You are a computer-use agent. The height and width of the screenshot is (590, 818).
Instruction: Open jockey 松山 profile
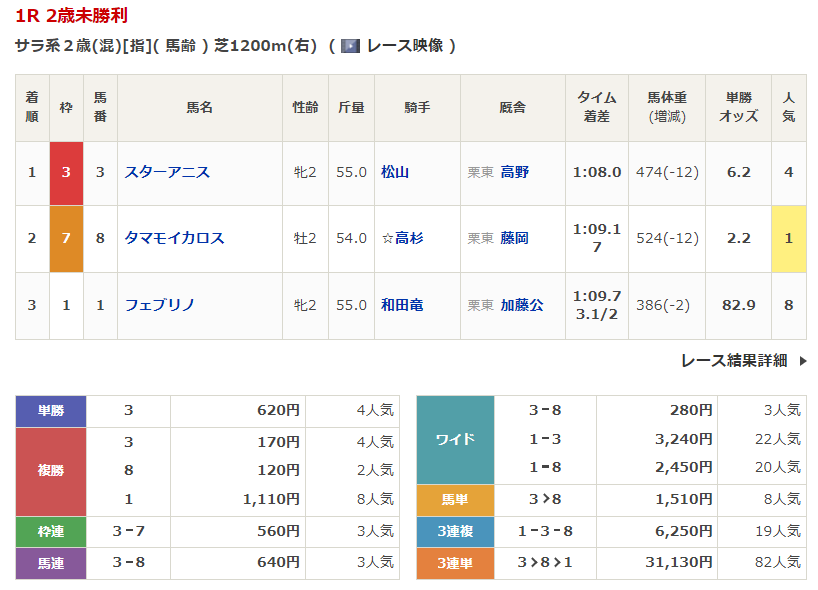(395, 172)
